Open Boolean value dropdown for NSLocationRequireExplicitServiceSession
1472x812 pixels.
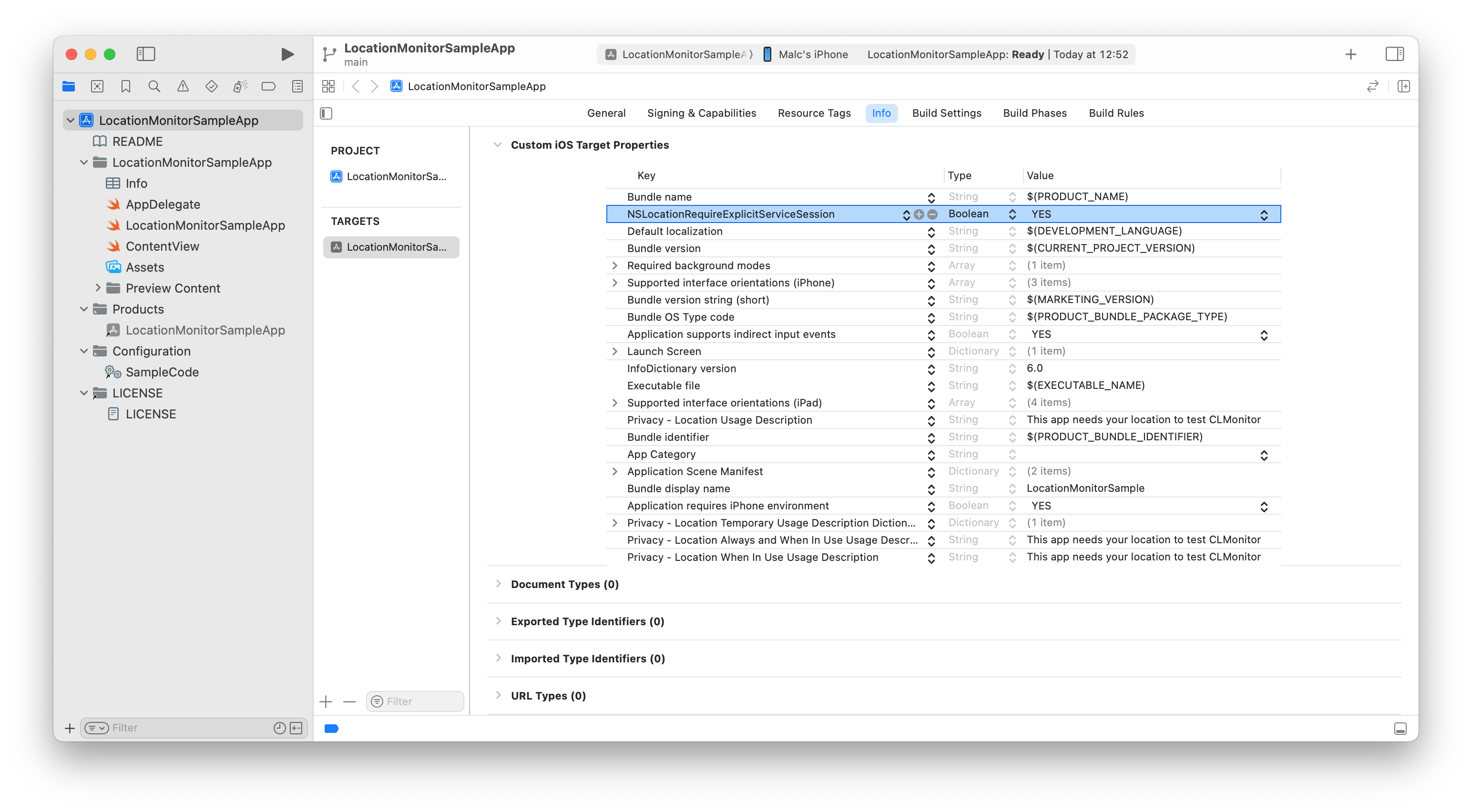1264,215
